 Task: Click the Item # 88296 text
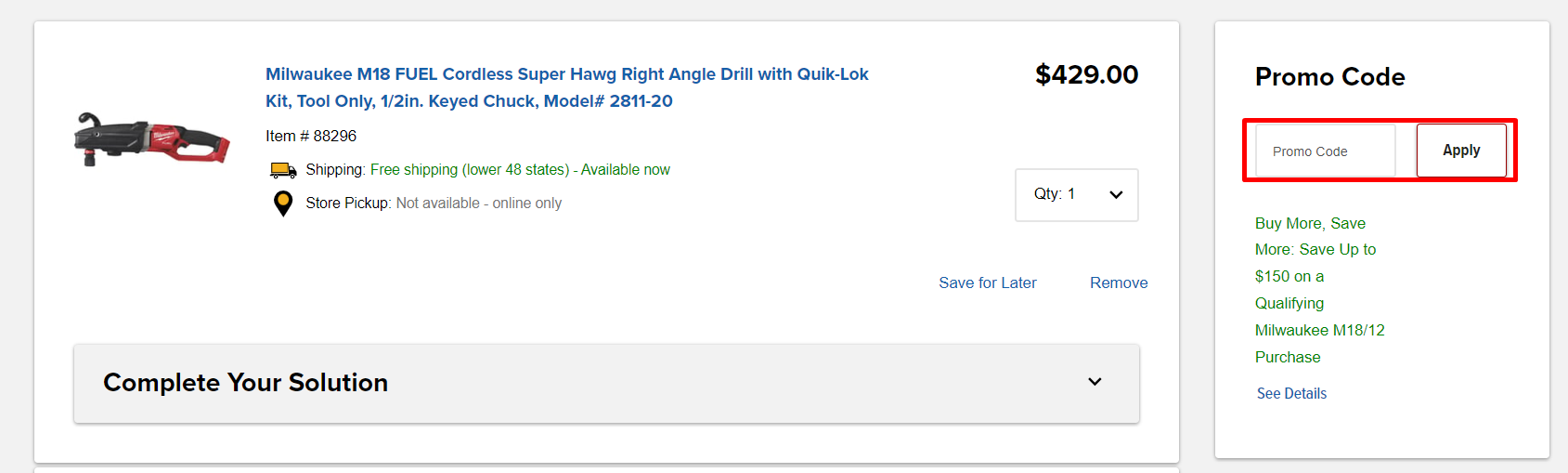pos(311,136)
